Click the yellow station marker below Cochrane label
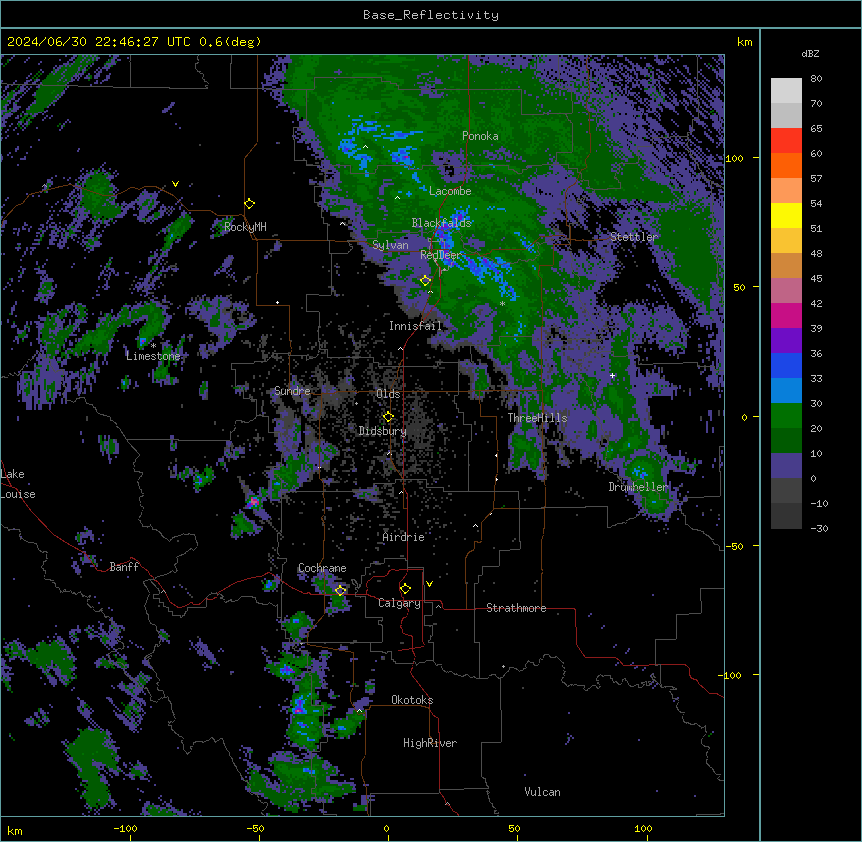The image size is (862, 842). tap(340, 591)
